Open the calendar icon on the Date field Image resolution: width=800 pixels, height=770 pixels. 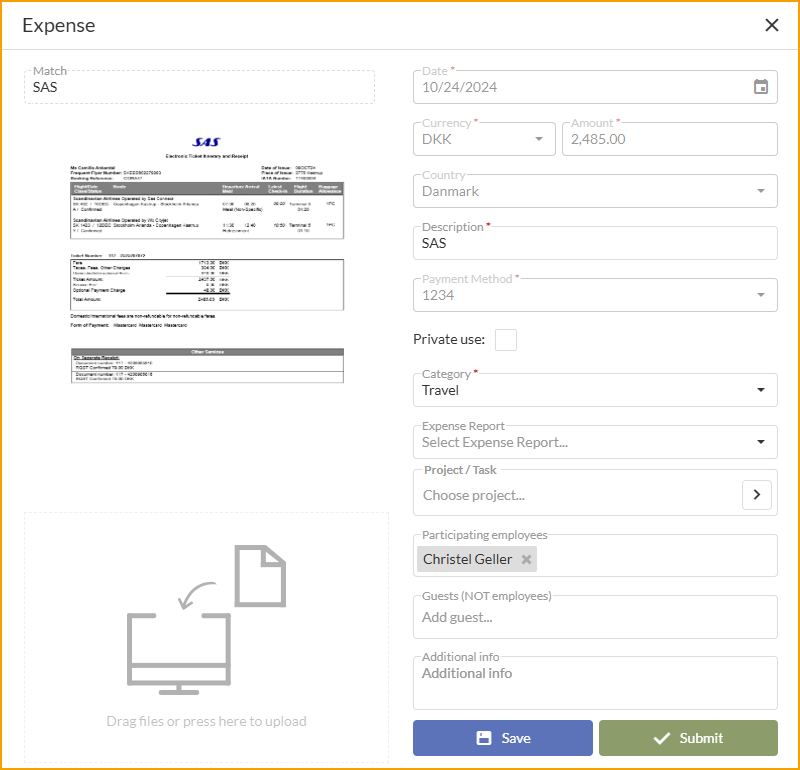tap(760, 87)
